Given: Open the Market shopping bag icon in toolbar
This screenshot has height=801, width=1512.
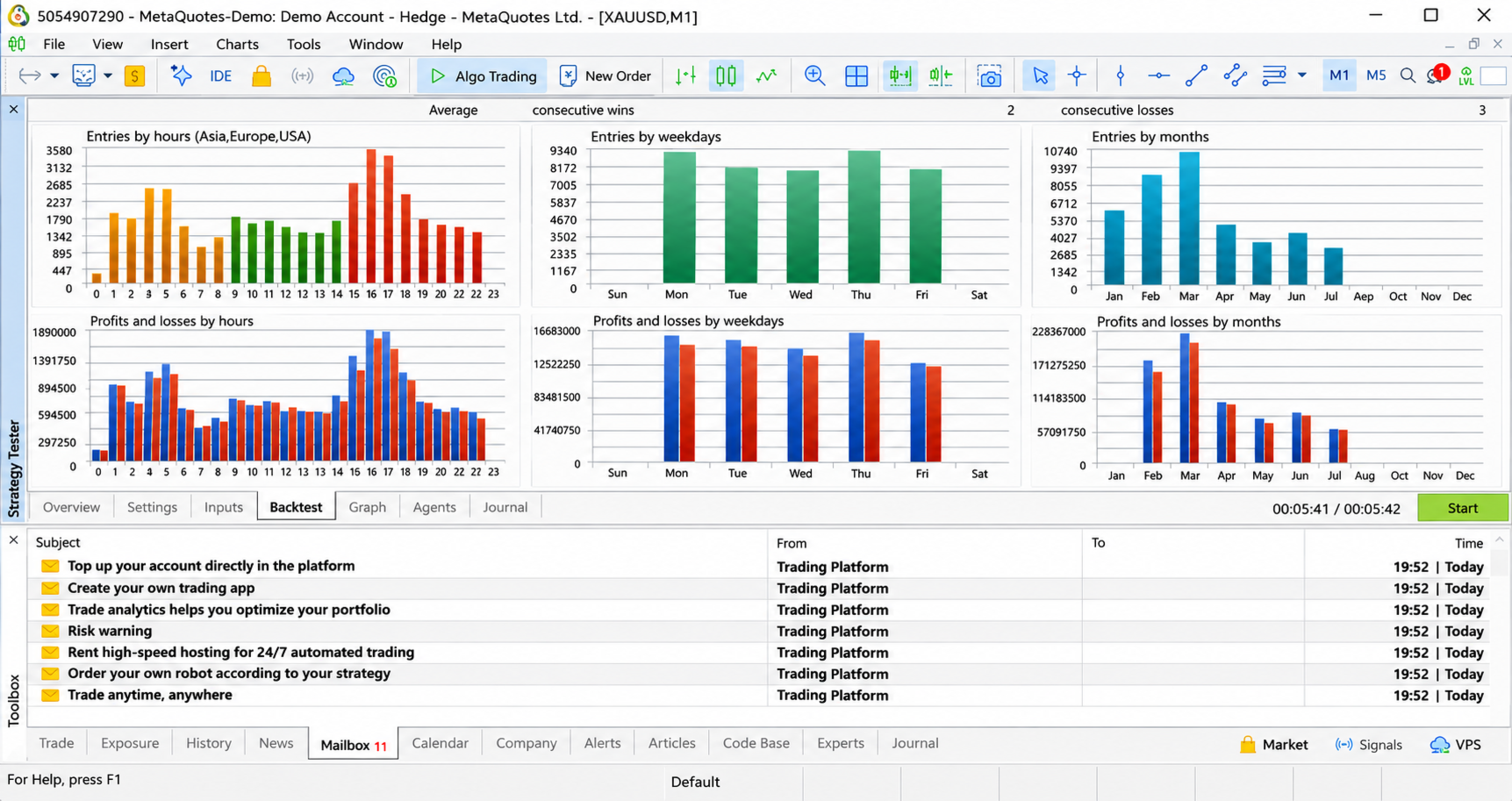Looking at the screenshot, I should (x=262, y=76).
